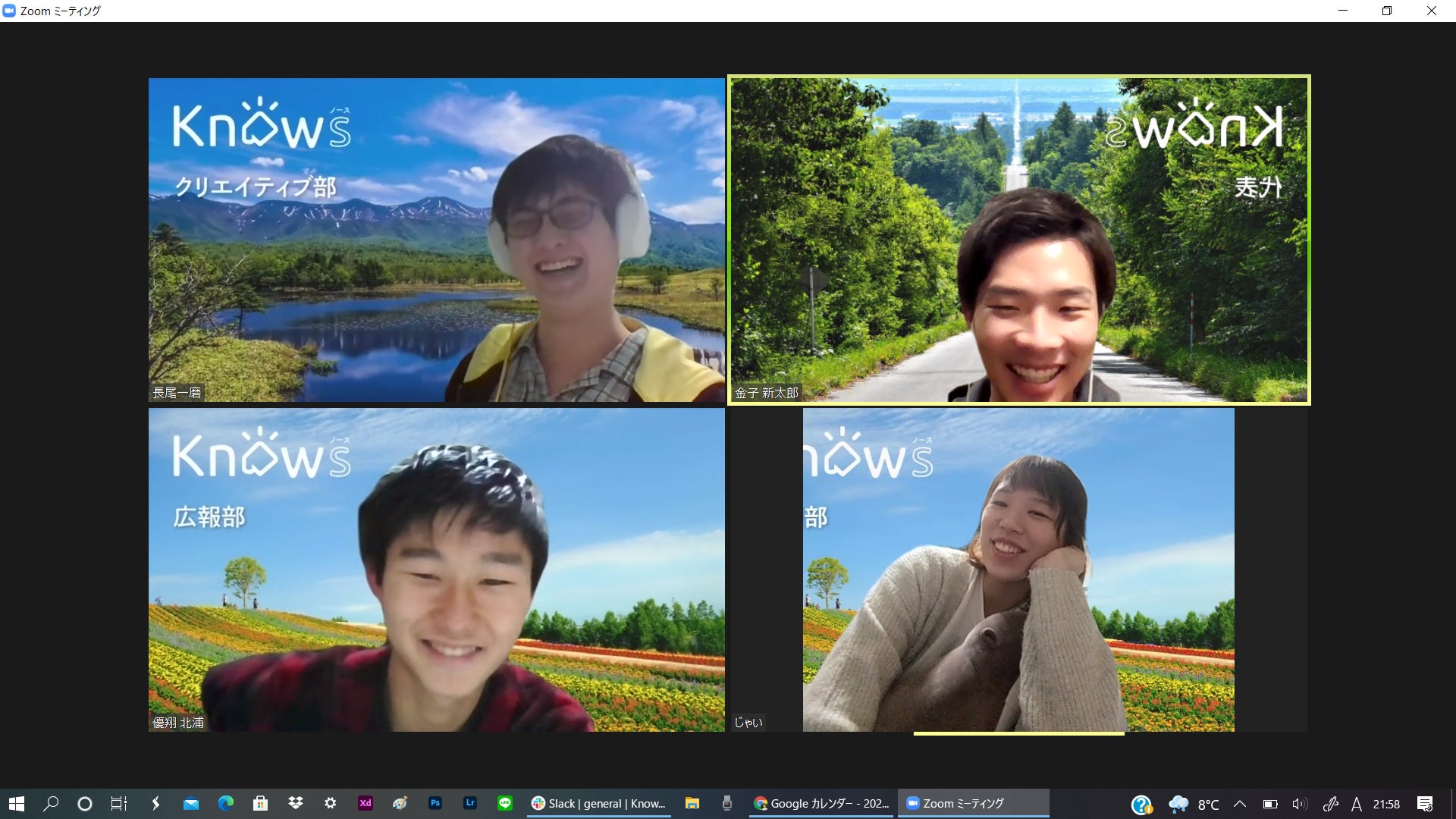Click the Task View button
Viewport: 1456px width, 819px height.
[x=119, y=803]
